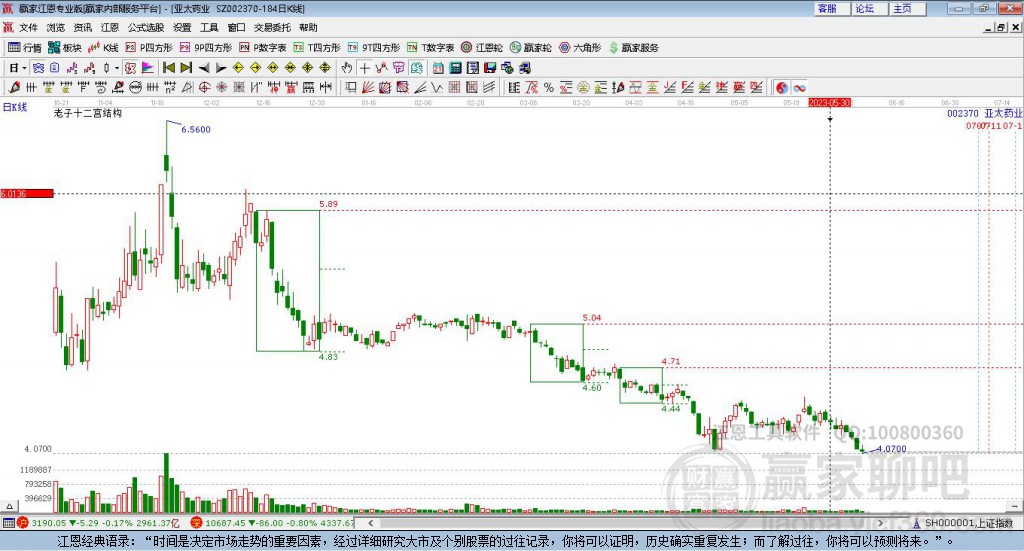Open 赢家服务 with the dollar icon

pyautogui.click(x=633, y=48)
